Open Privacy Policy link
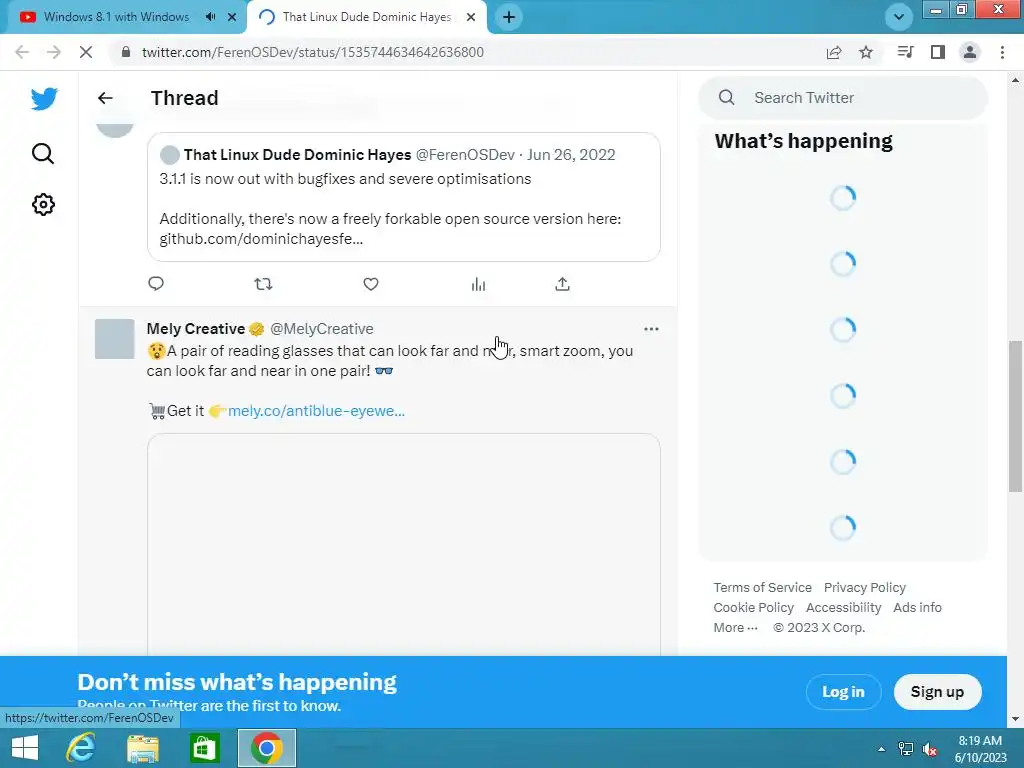Screen dimensions: 1024x768 click(x=865, y=587)
